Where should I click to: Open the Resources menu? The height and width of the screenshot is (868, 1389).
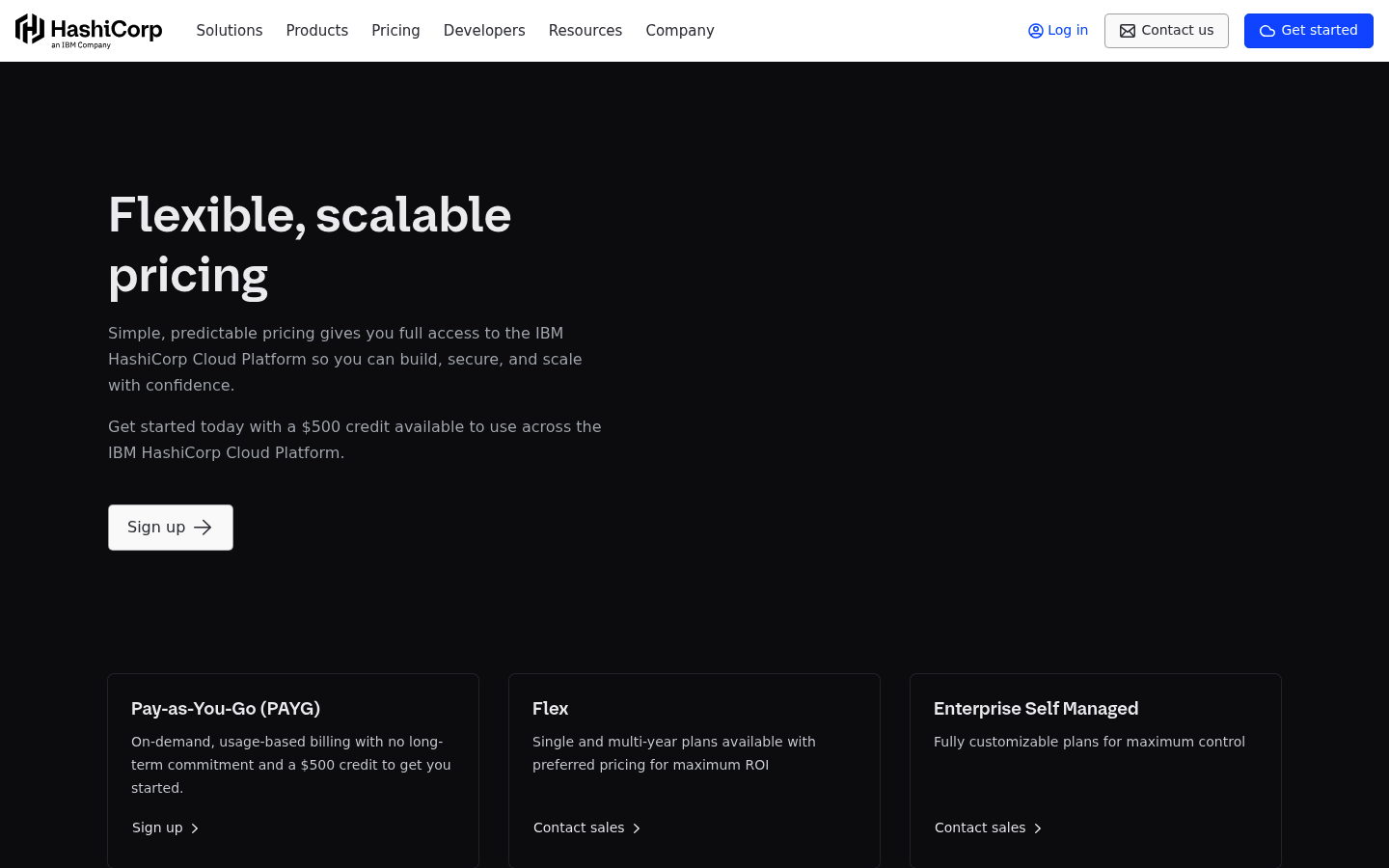[586, 31]
